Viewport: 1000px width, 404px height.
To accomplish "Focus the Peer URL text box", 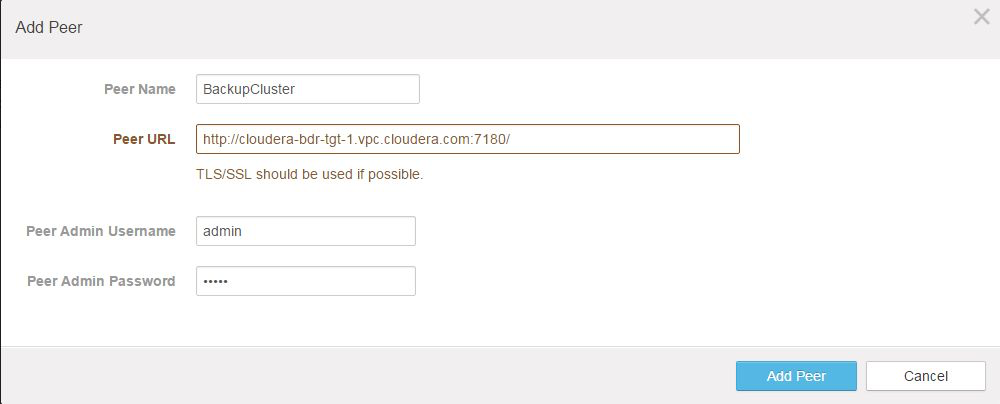I will click(x=467, y=139).
